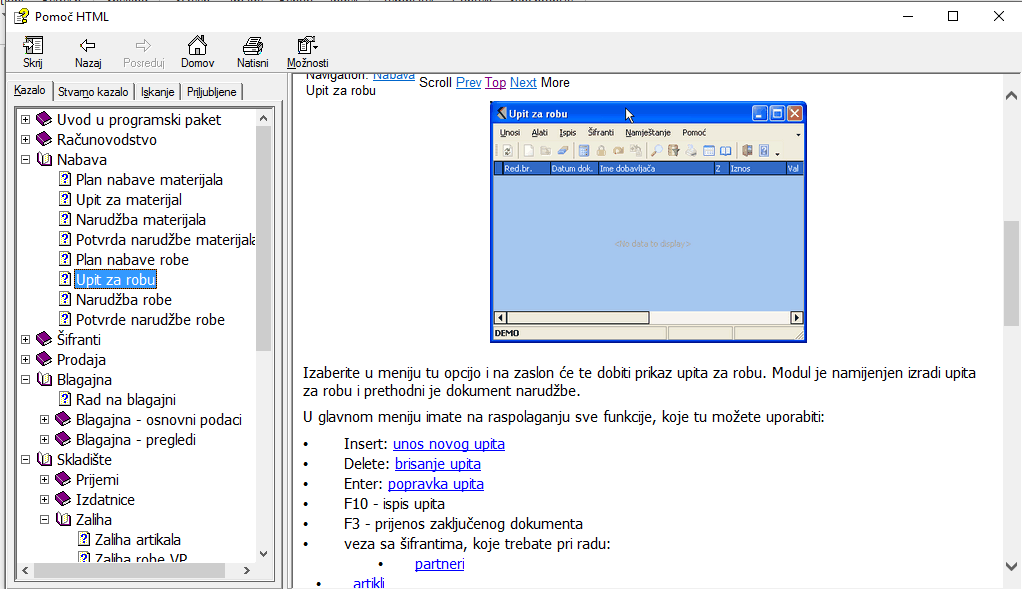Click the brisanje upita link

(x=437, y=464)
